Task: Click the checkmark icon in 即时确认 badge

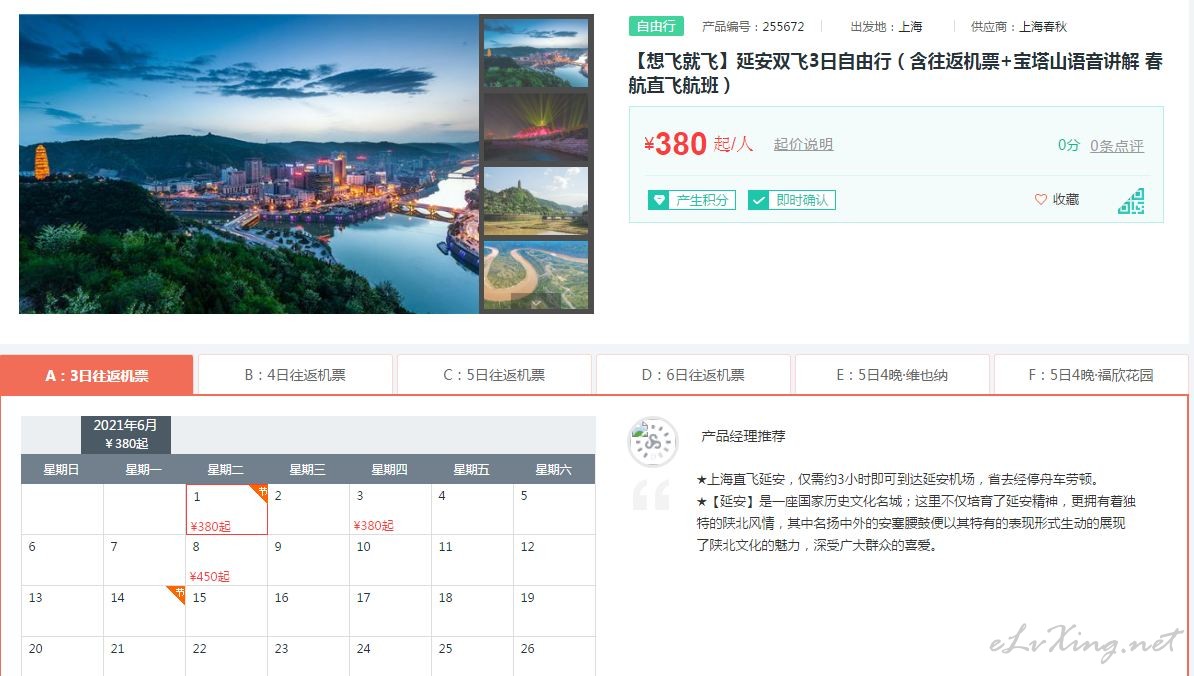Action: click(x=758, y=200)
